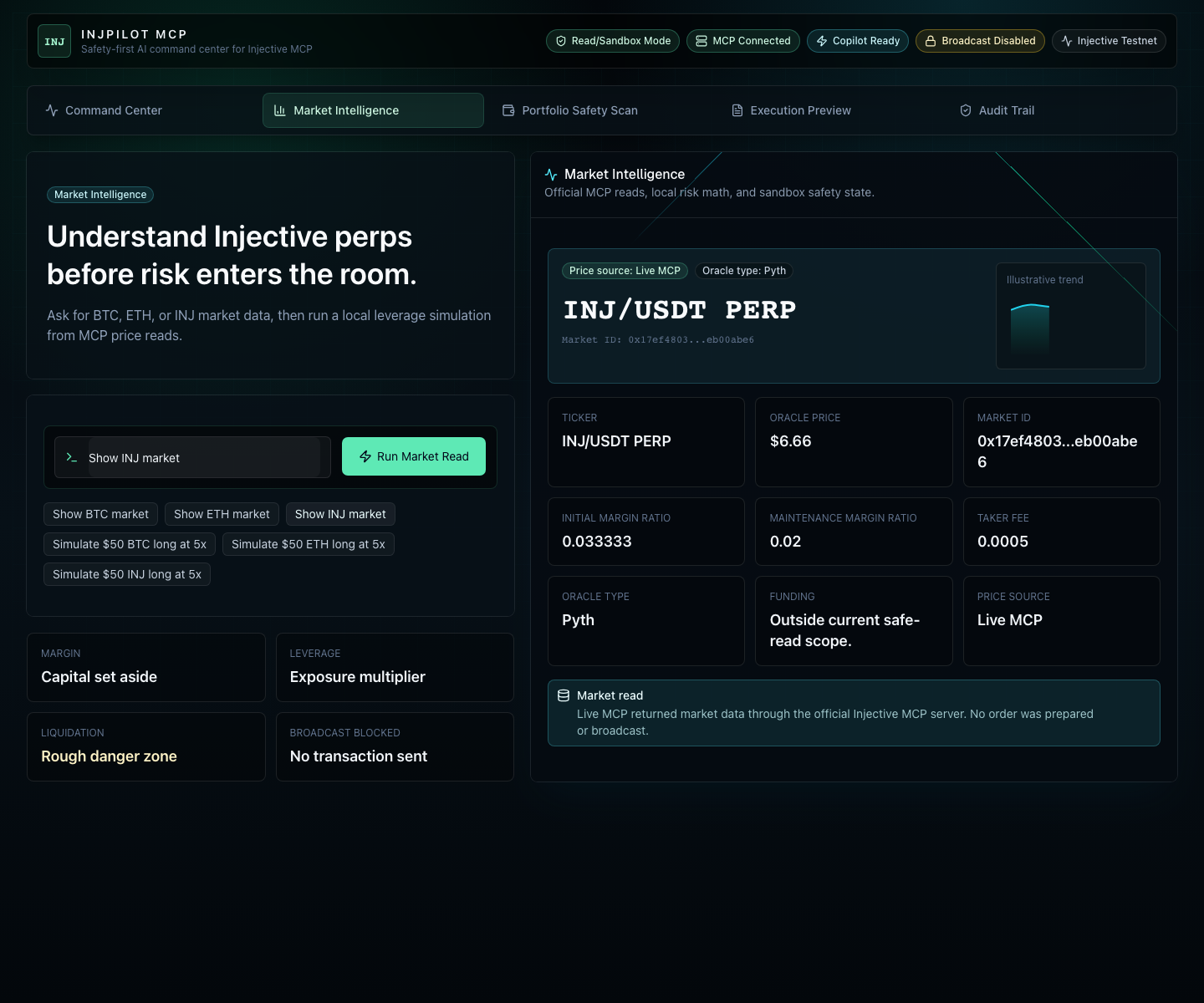Click the Oracle type: Pyth tag
The width and height of the screenshot is (1204, 1003).
[x=744, y=271]
